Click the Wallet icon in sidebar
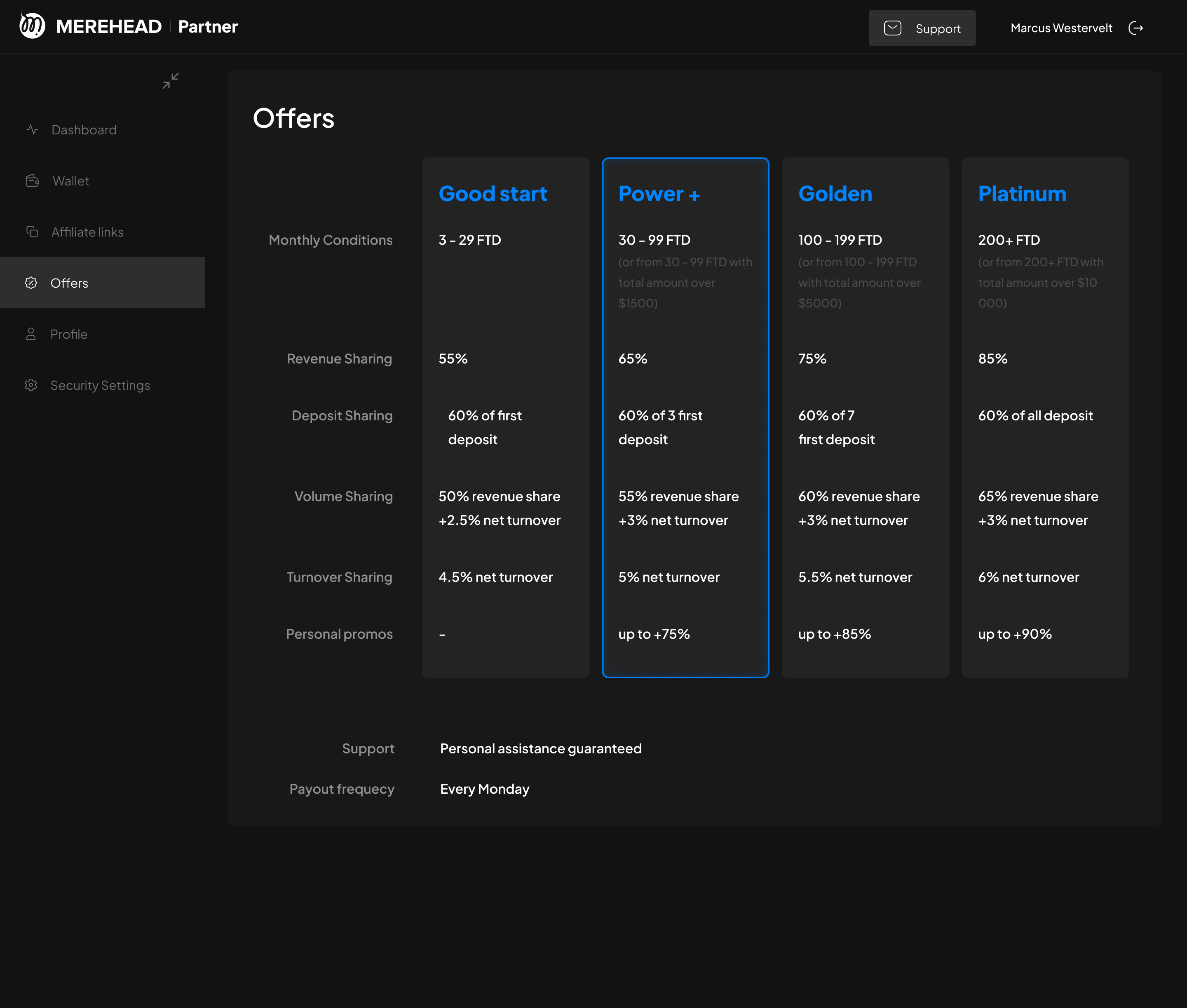The width and height of the screenshot is (1187, 1008). coord(32,181)
